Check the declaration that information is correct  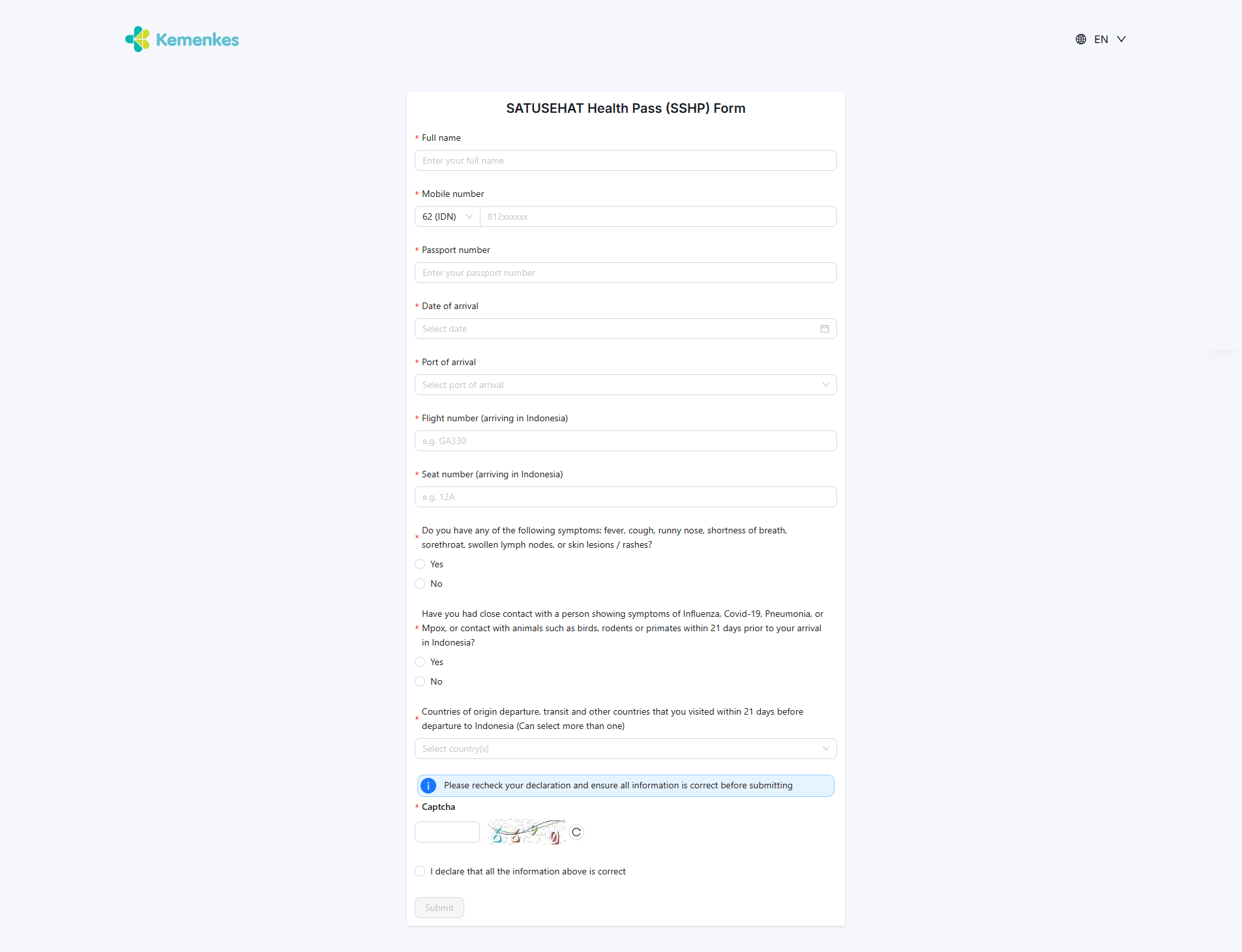click(420, 871)
